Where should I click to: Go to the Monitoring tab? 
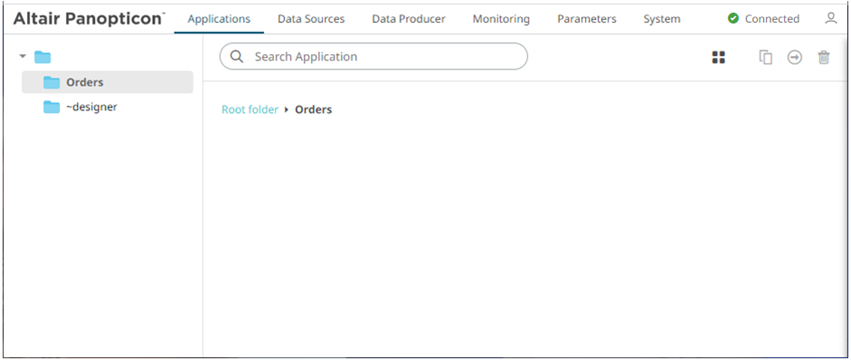(501, 19)
